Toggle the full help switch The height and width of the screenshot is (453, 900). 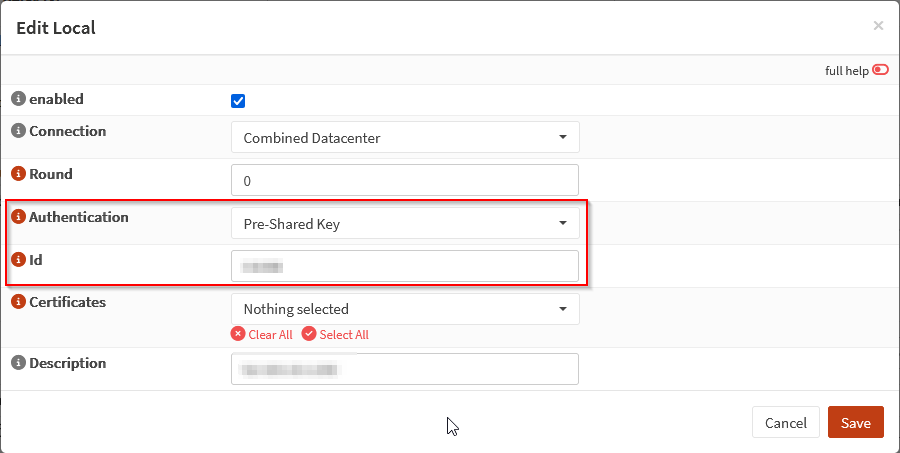[x=880, y=70]
